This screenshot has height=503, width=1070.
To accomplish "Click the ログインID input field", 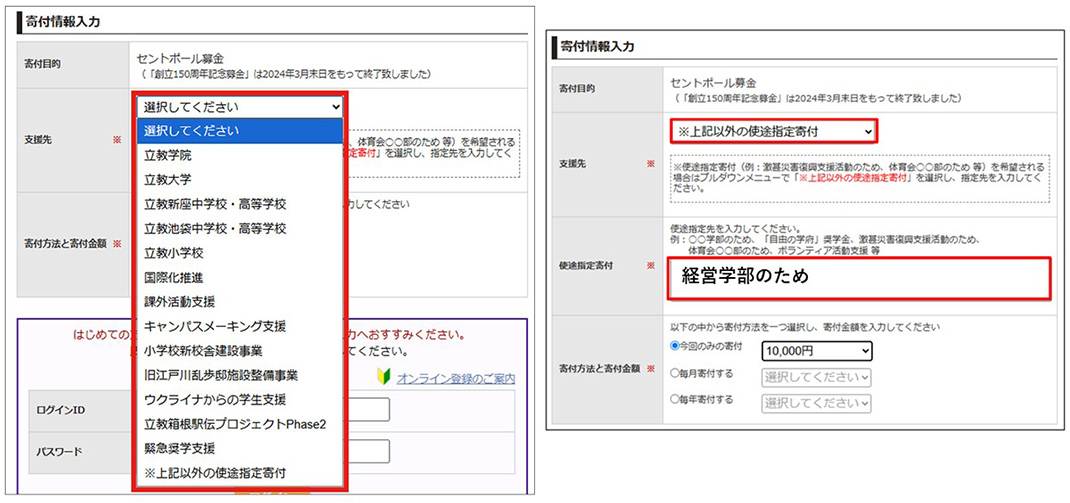I will pyautogui.click(x=368, y=411).
